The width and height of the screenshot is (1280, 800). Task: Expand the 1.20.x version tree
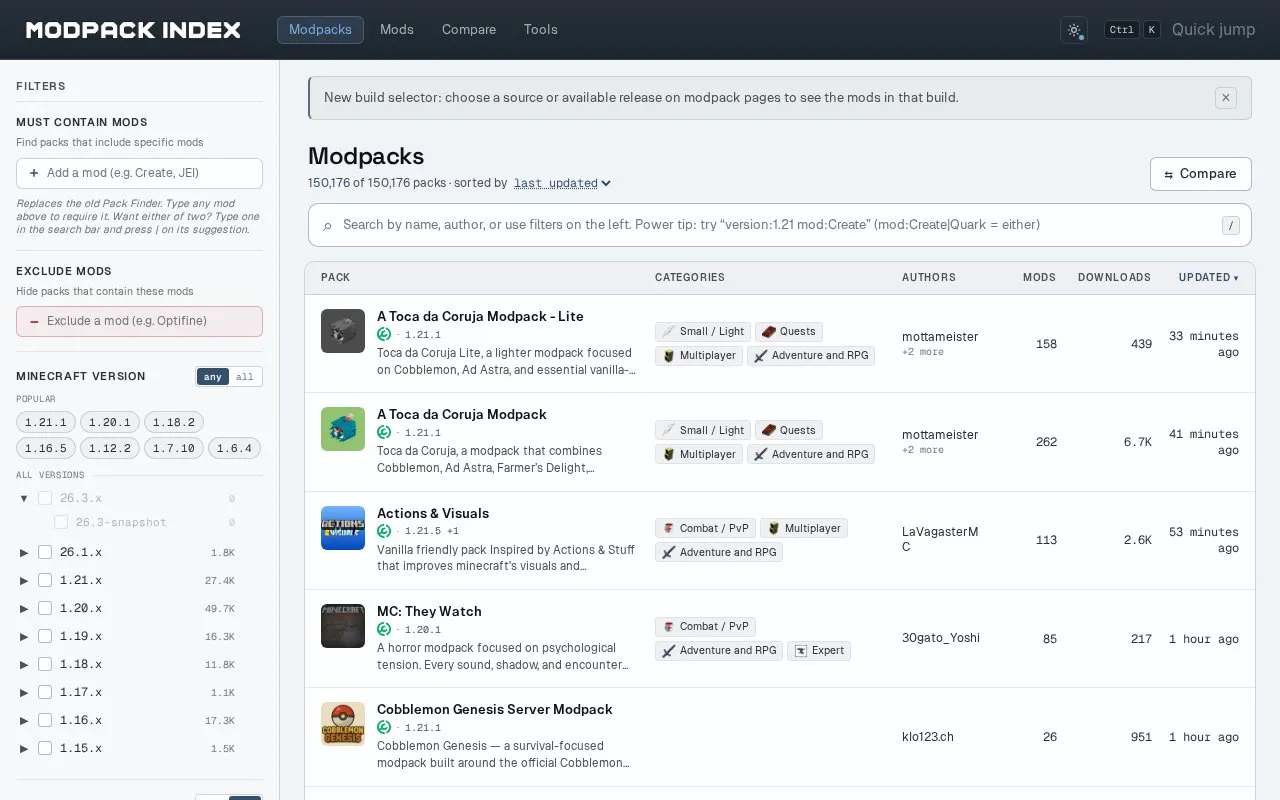click(25, 608)
